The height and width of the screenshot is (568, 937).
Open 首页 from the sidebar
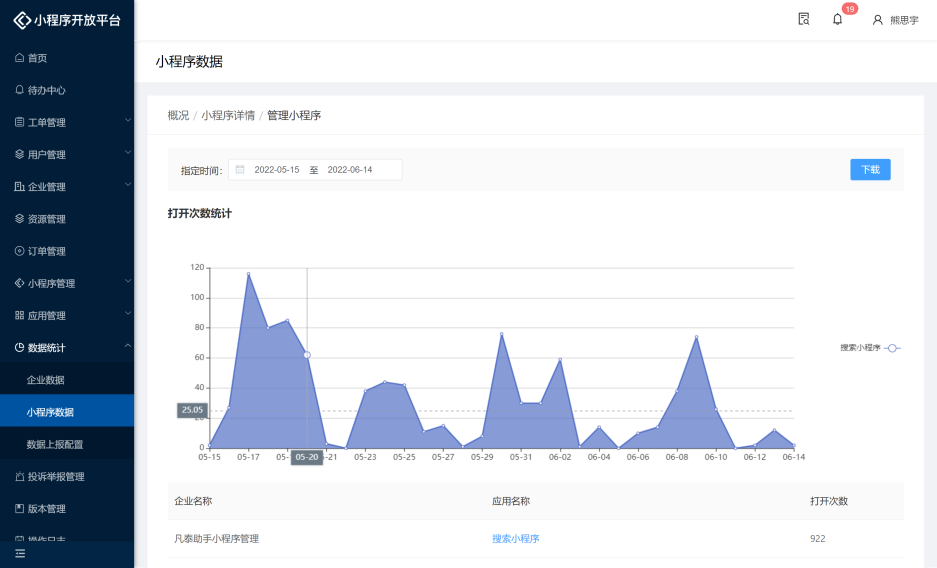tap(37, 58)
